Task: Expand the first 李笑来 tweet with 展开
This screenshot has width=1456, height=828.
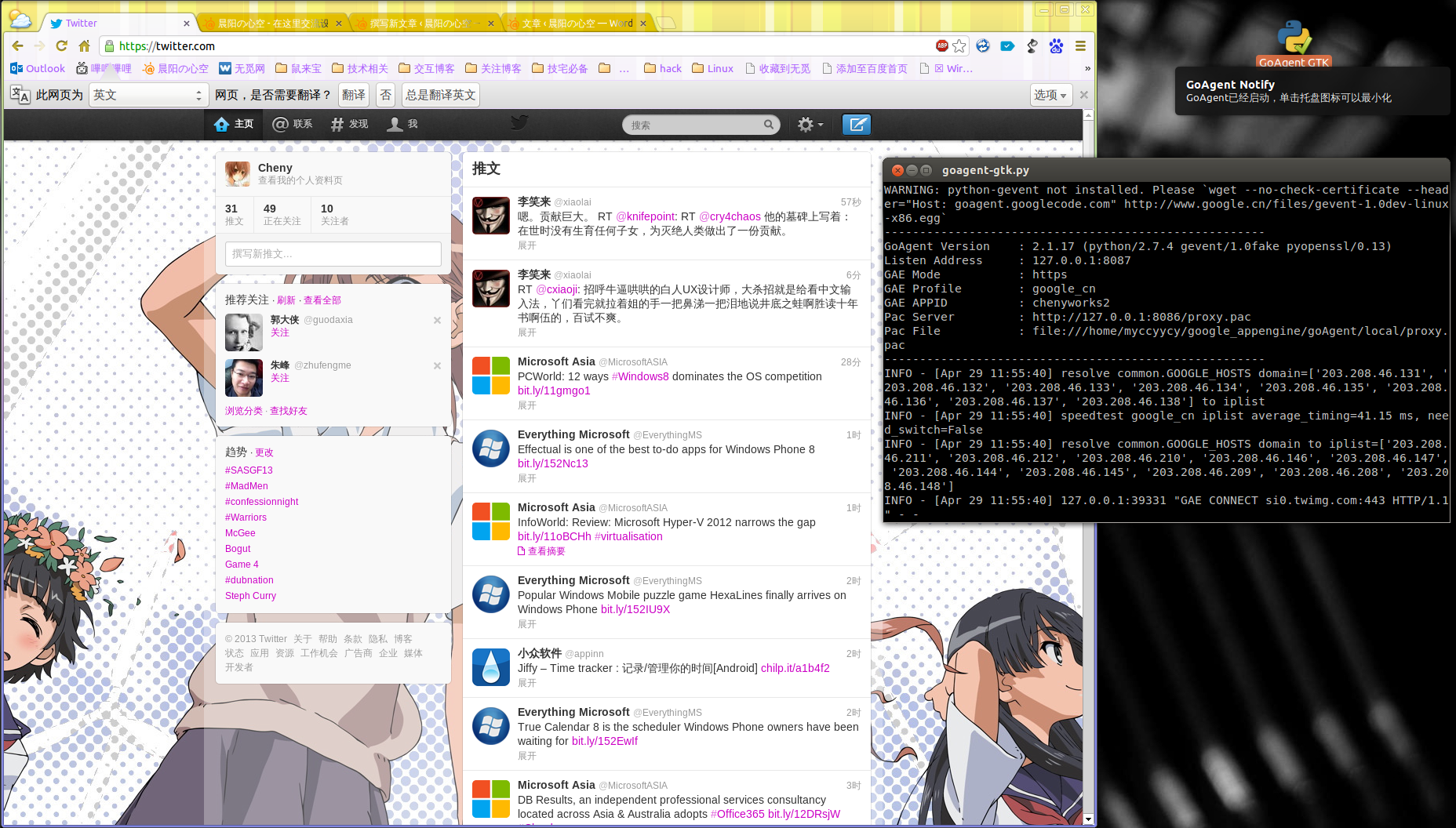Action: pyautogui.click(x=527, y=245)
